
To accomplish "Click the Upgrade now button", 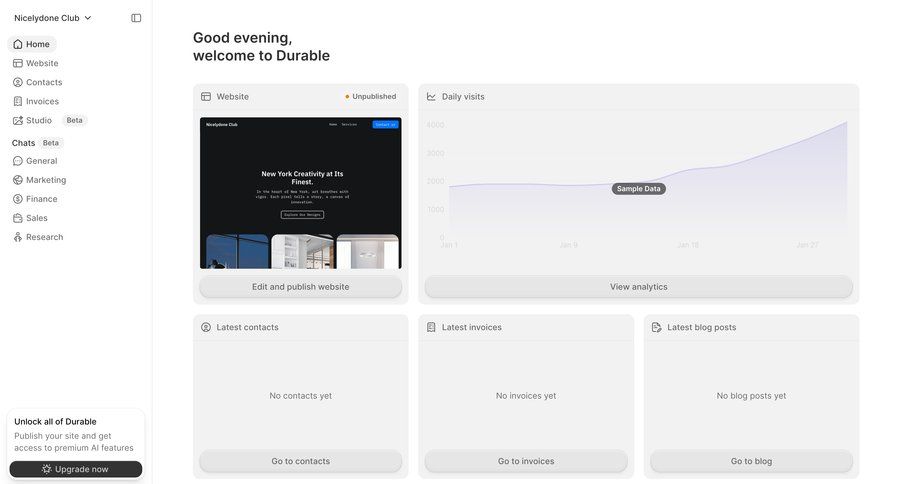I will 76,469.
